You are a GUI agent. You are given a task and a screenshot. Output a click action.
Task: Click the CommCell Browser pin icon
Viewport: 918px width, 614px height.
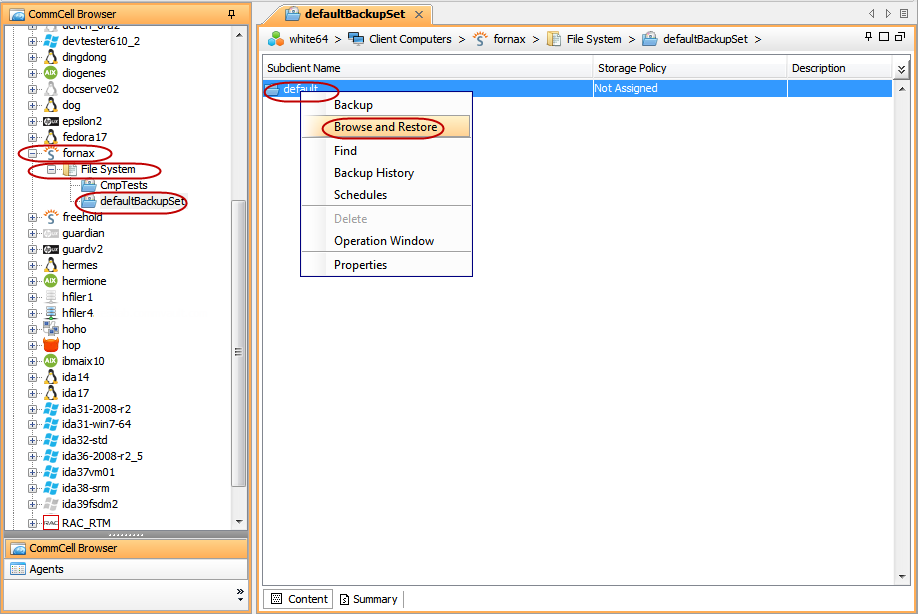(x=232, y=14)
